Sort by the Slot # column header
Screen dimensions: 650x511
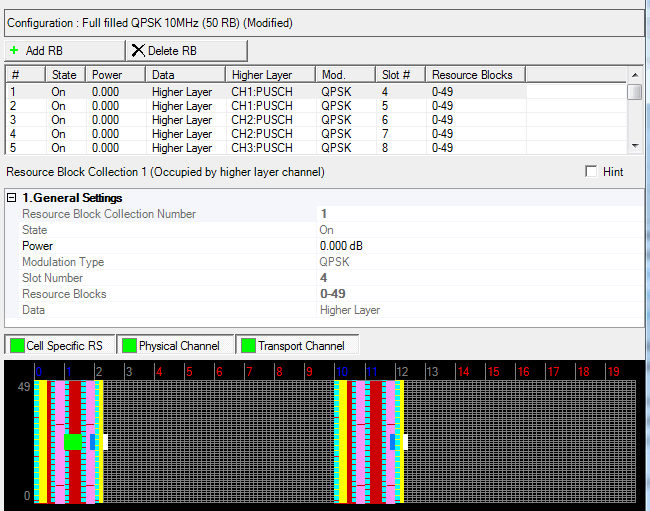402,75
